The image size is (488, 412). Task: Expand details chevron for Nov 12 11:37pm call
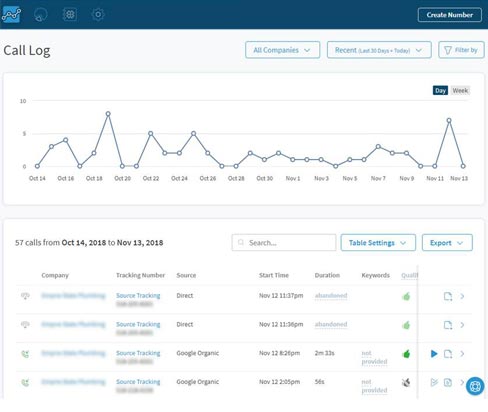[x=462, y=296]
